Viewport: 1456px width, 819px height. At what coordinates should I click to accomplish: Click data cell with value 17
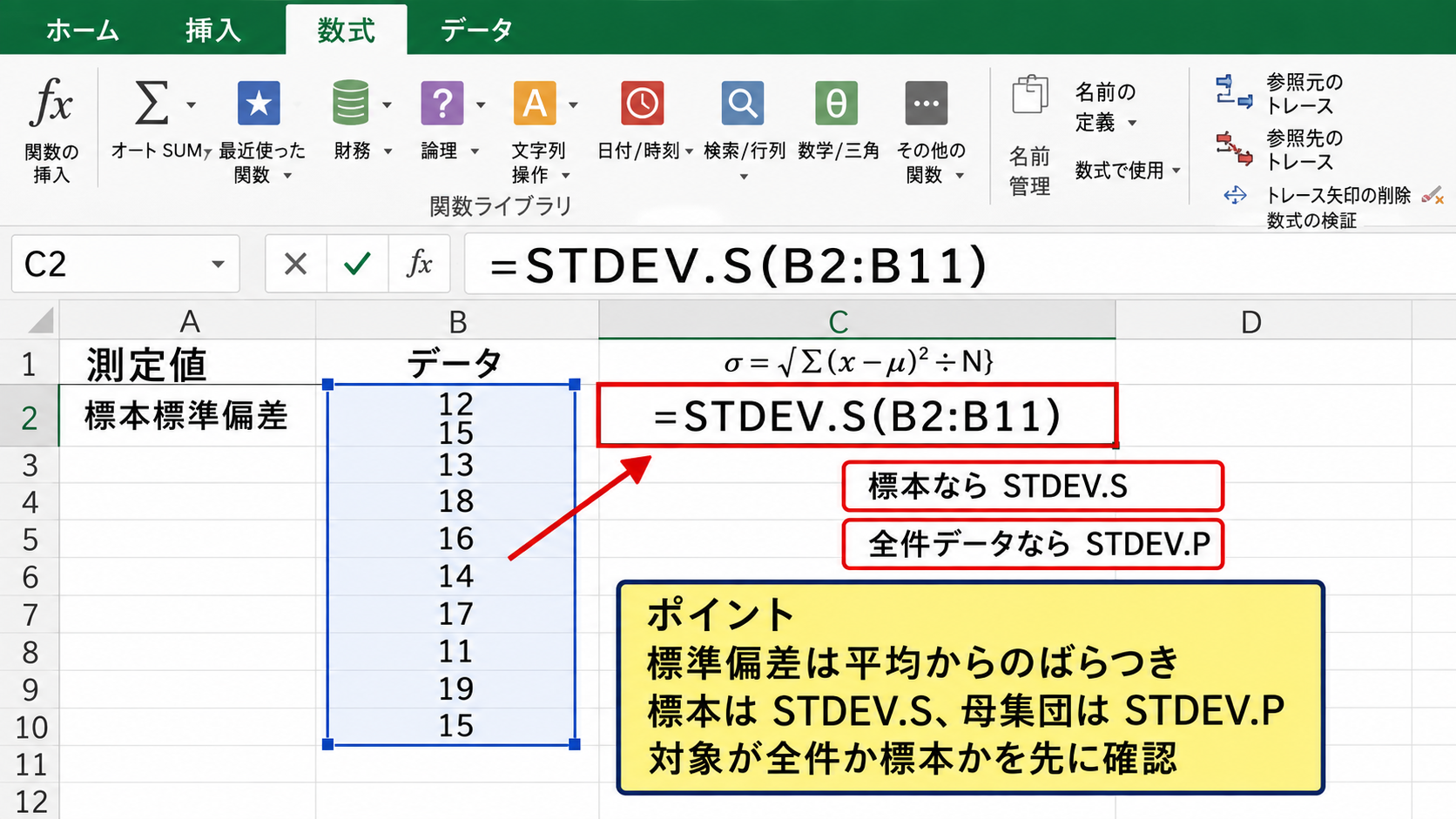[456, 614]
